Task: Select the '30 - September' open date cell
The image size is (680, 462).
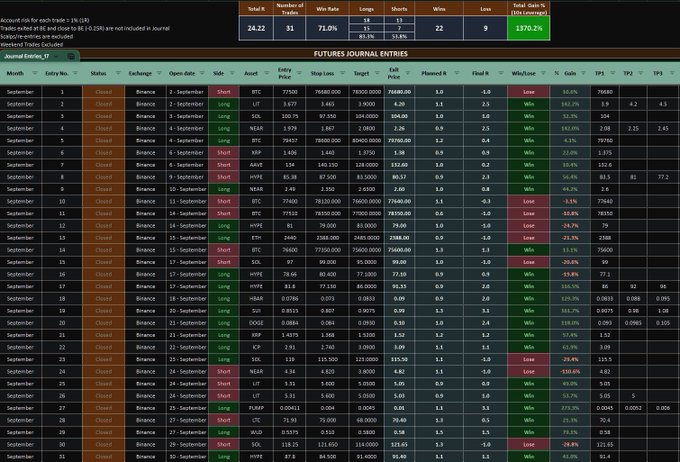Action: [187, 456]
